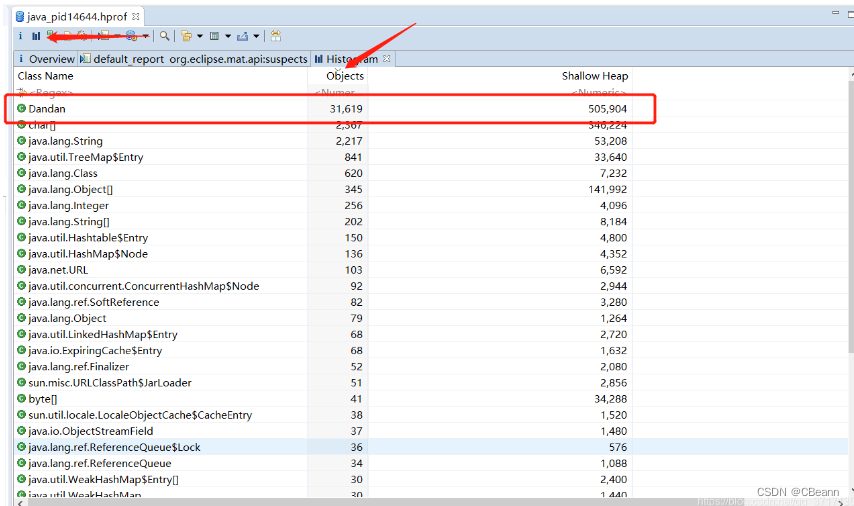
Task: Expand the retained size dropdown arrow
Action: [228, 36]
